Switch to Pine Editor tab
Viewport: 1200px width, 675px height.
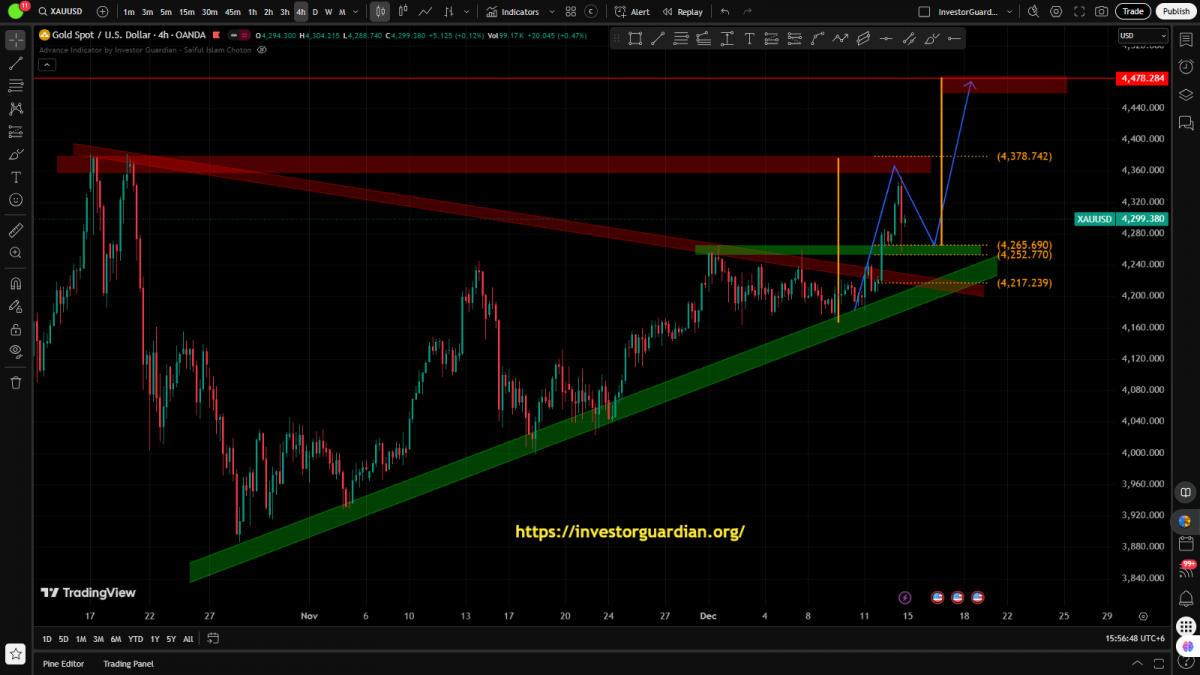pos(63,663)
